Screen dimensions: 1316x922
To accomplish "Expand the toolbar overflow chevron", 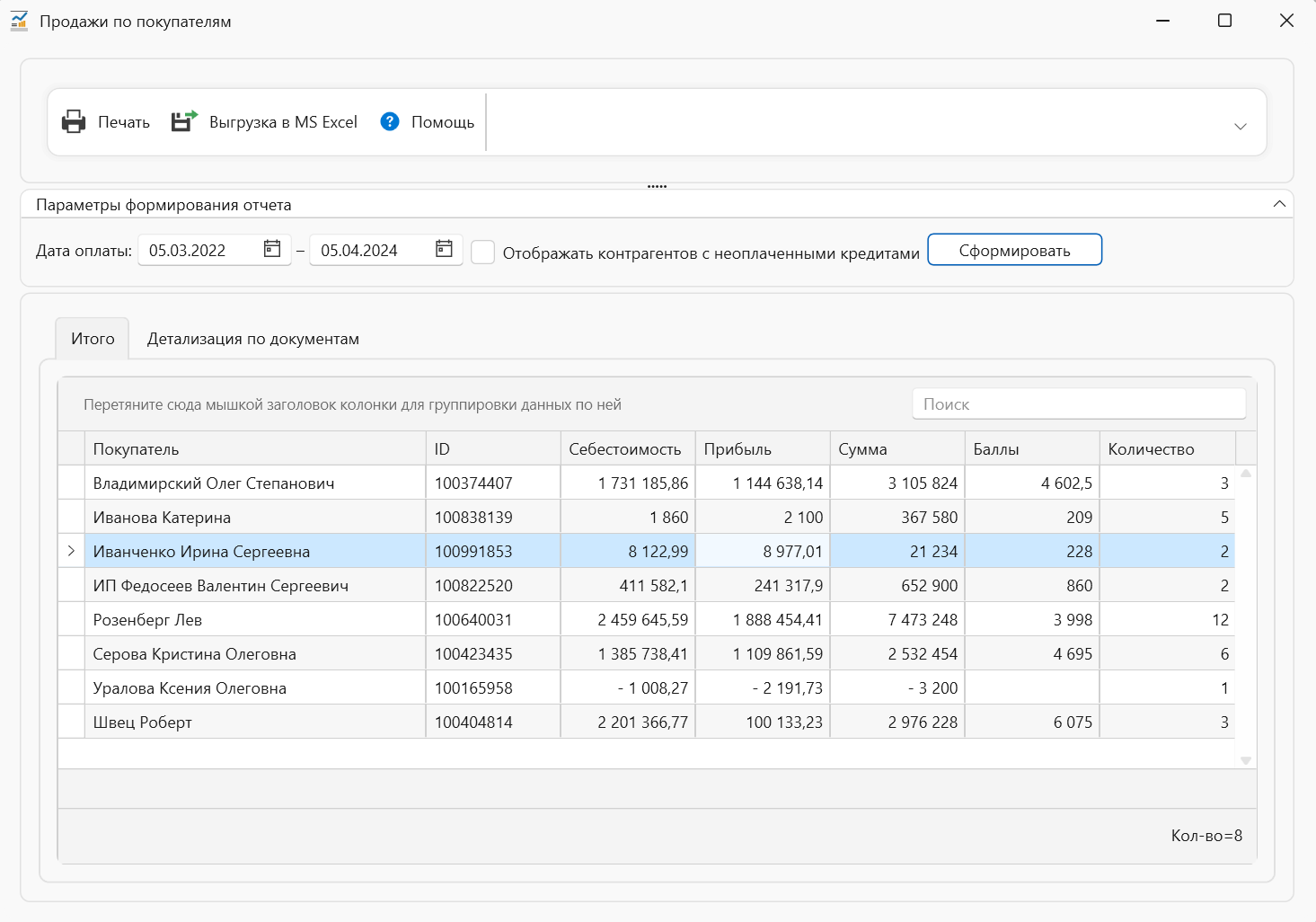I will [1241, 126].
